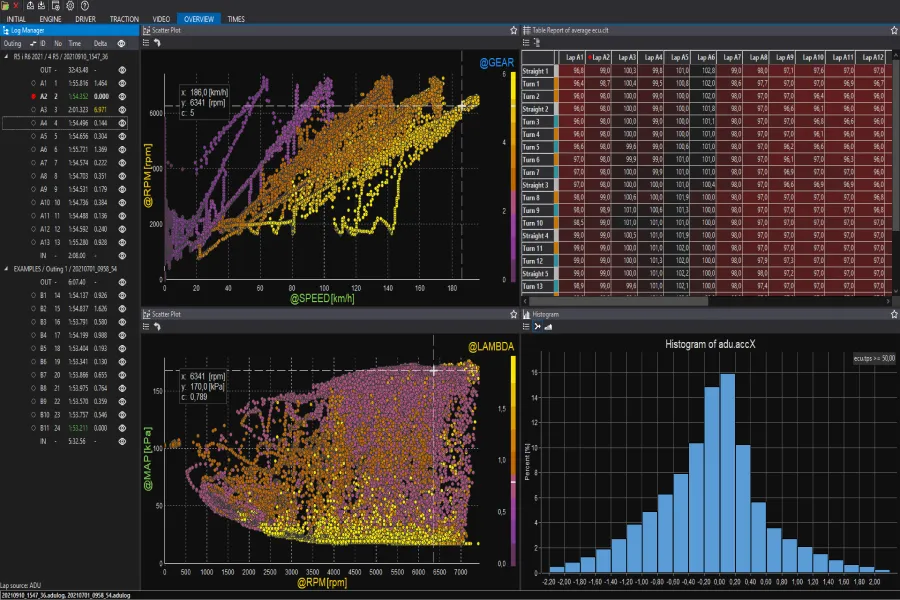900x600 pixels.
Task: Click the @GEAR color scale bar
Action: click(x=513, y=177)
